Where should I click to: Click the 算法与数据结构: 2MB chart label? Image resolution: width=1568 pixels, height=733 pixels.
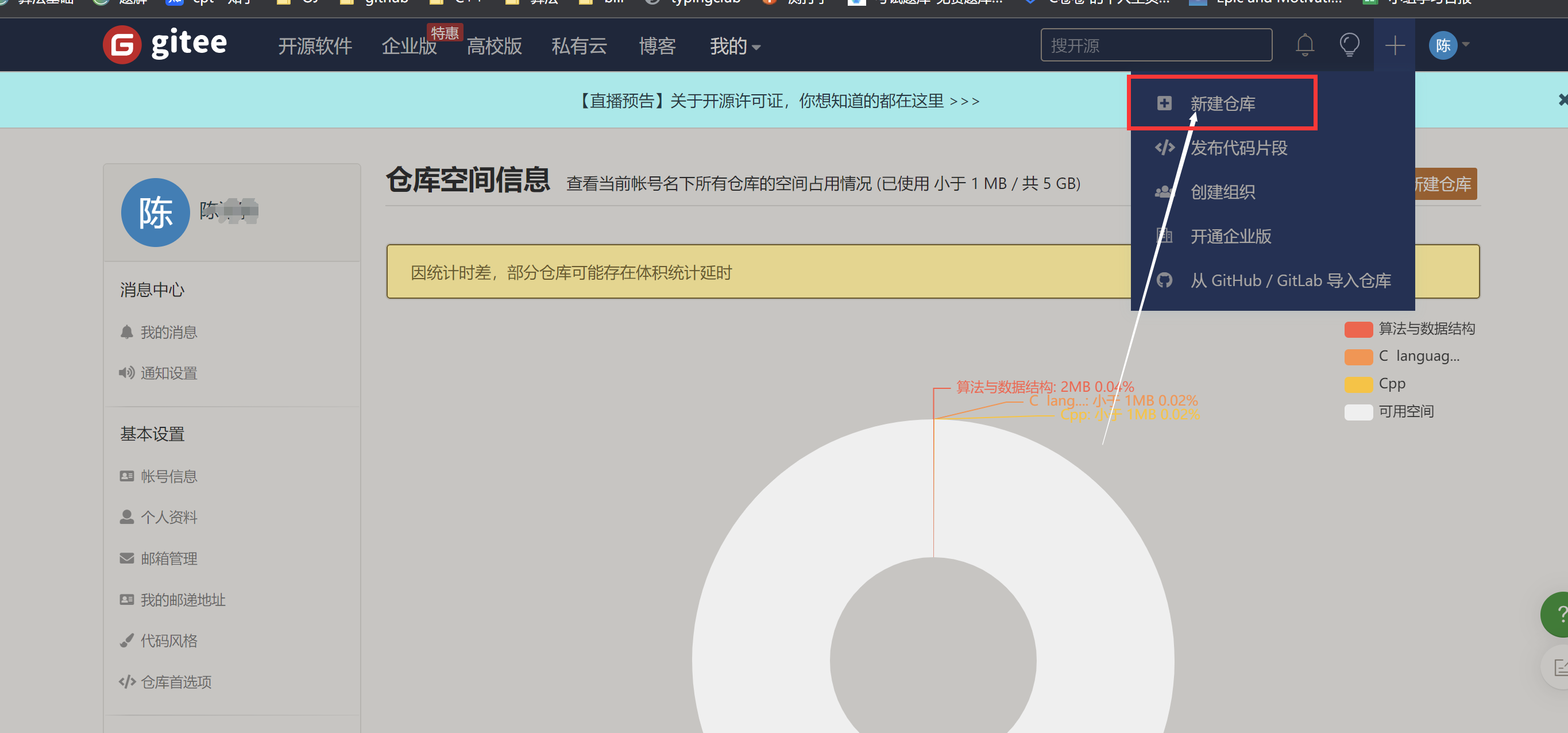pos(1045,387)
